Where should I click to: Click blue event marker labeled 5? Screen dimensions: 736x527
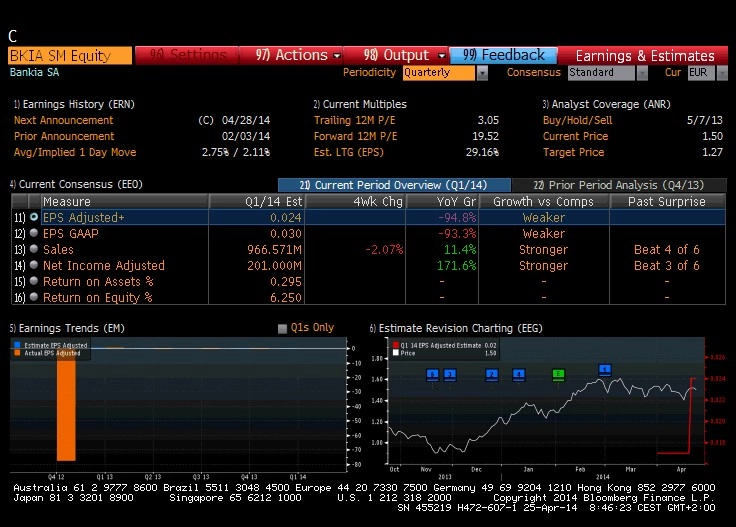pyautogui.click(x=432, y=374)
